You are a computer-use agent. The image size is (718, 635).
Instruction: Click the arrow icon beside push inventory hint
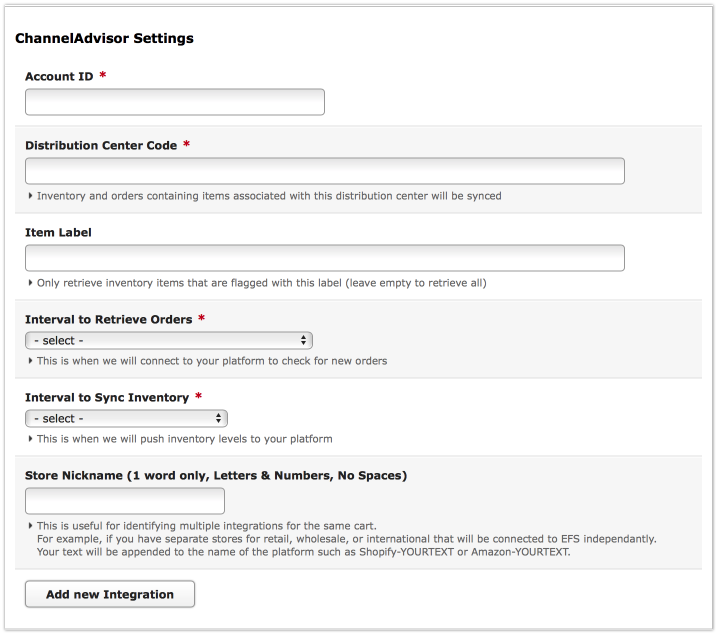(x=30, y=439)
